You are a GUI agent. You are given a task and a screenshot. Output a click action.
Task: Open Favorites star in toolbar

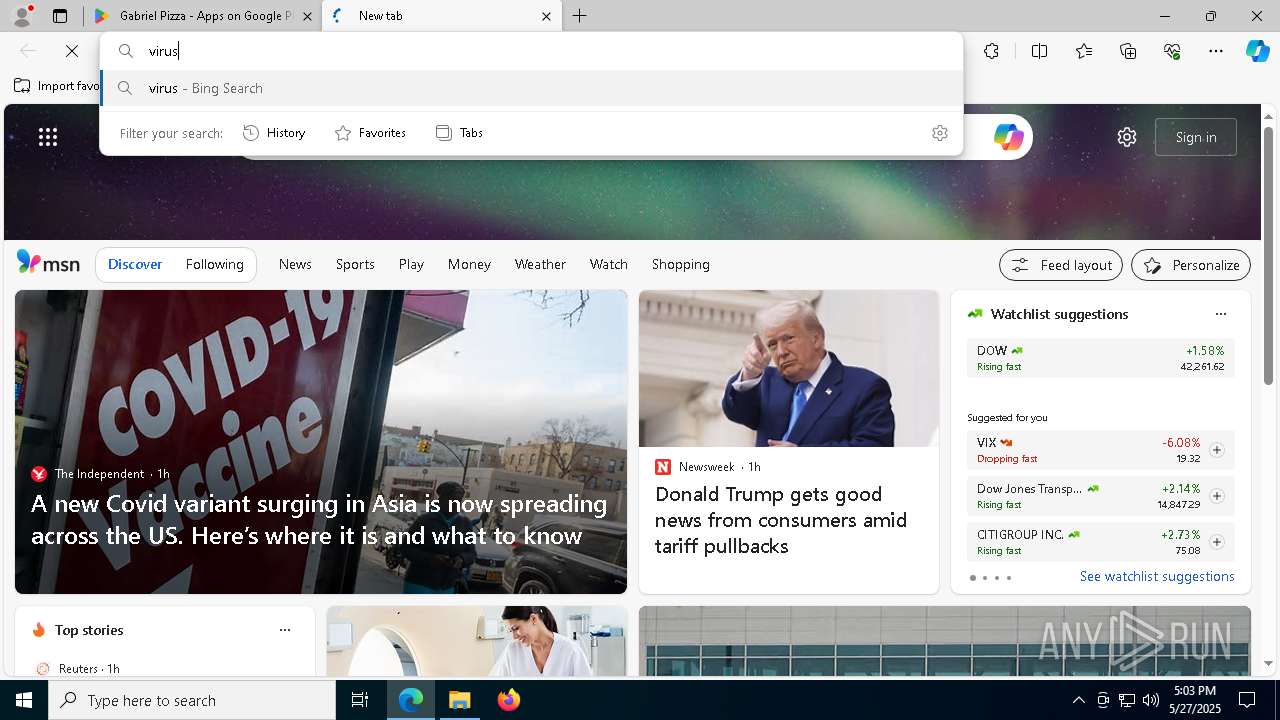click(x=1084, y=51)
